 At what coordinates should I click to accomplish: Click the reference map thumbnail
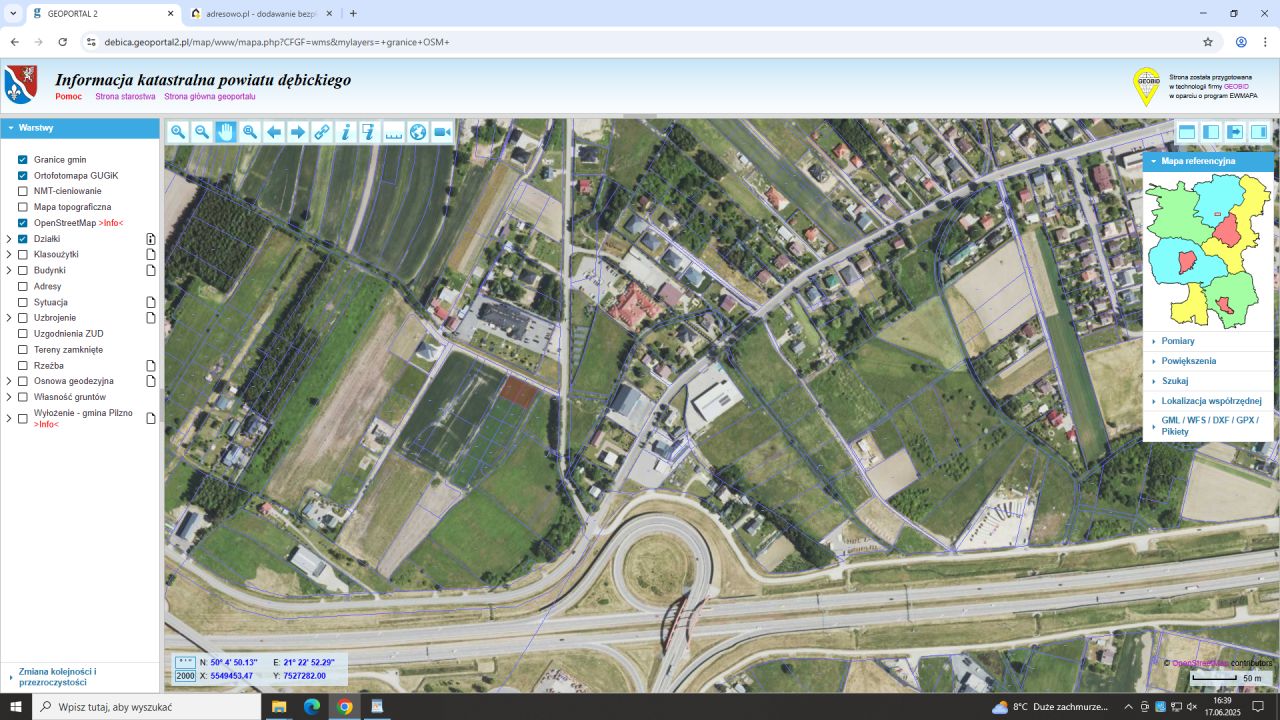tap(1208, 250)
